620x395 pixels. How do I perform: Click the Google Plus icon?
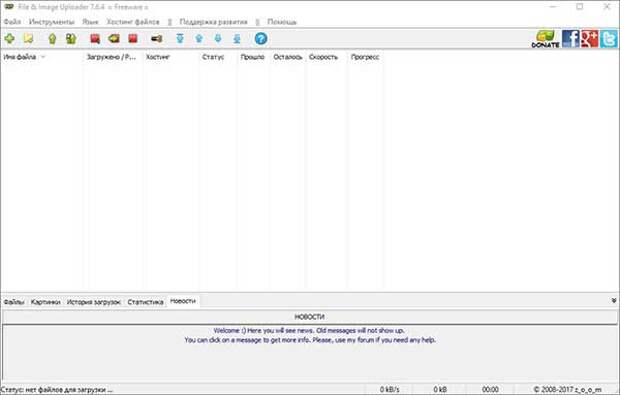click(590, 39)
